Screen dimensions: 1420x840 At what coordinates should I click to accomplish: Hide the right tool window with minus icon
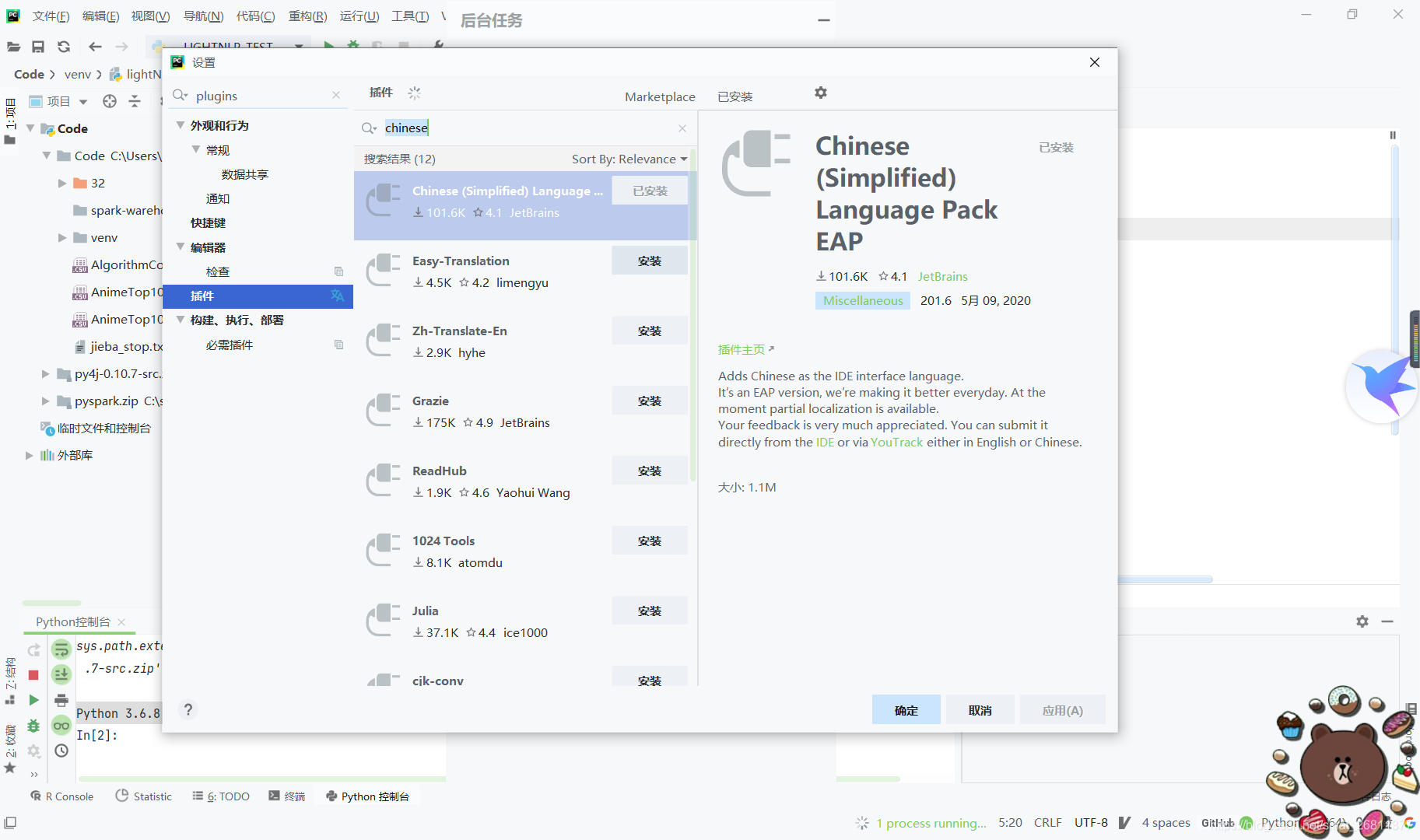[1387, 621]
